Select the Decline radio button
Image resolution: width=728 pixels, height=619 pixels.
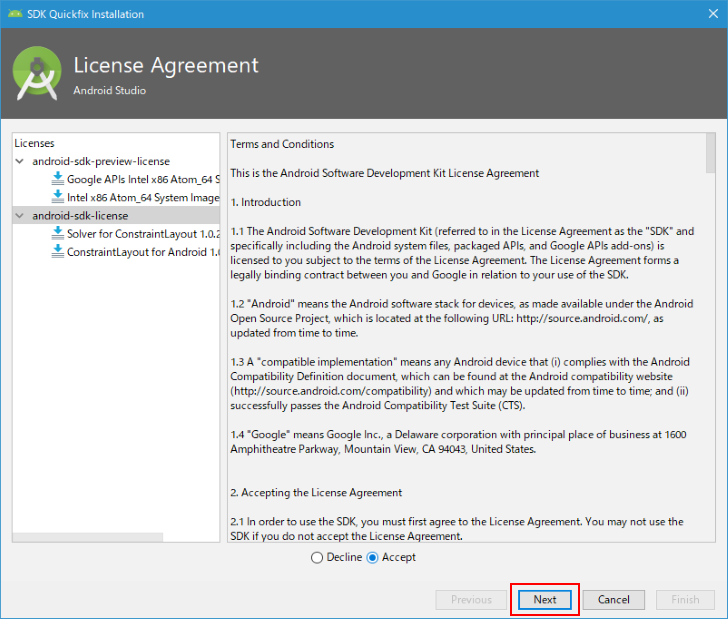tap(317, 557)
